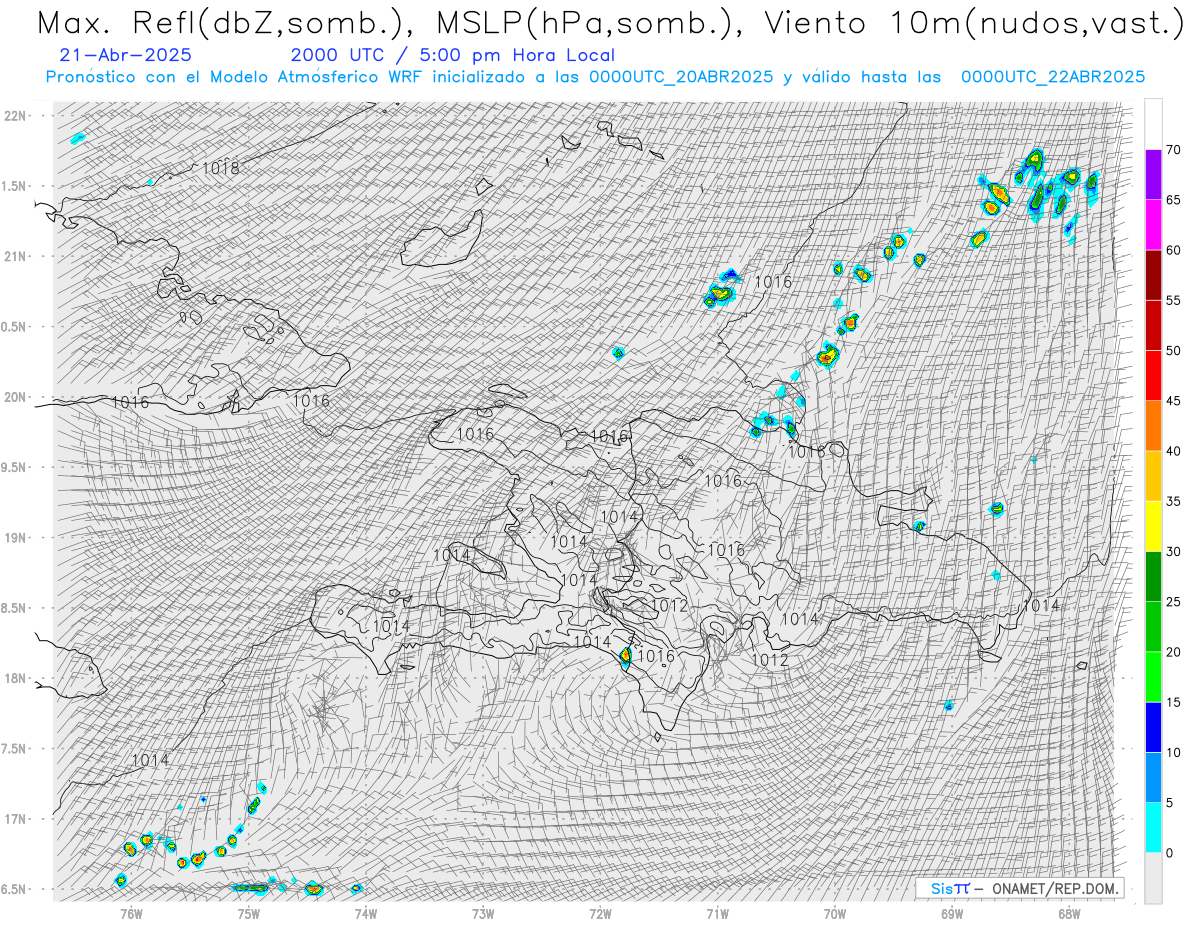The height and width of the screenshot is (927, 1200).
Task: Click the '74W' longitude axis label
Action: 365,914
